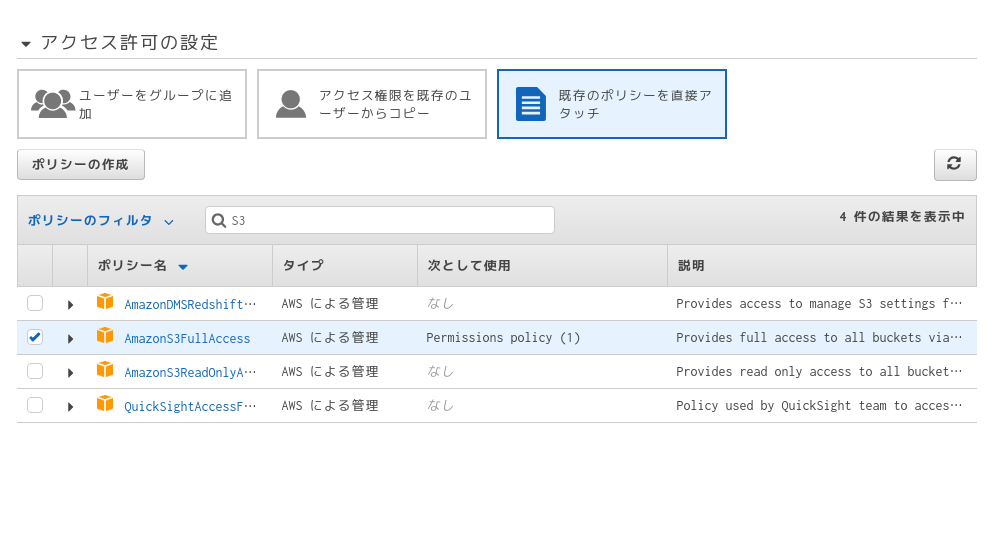The image size is (997, 557).
Task: Click AWS による管理 type in AmazonS3FullAccess row
Action: click(330, 338)
